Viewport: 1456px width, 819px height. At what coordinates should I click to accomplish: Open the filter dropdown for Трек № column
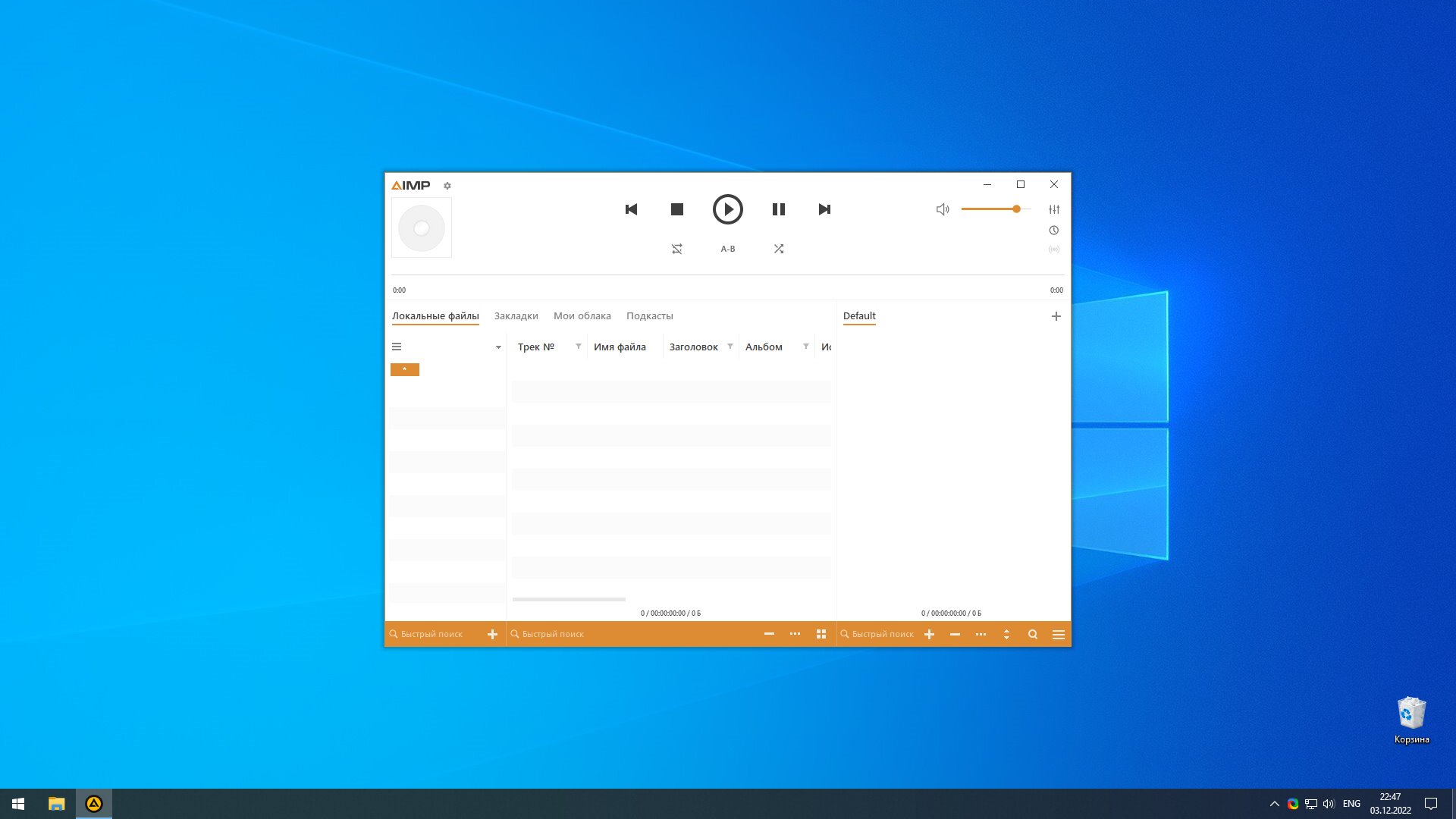[579, 347]
